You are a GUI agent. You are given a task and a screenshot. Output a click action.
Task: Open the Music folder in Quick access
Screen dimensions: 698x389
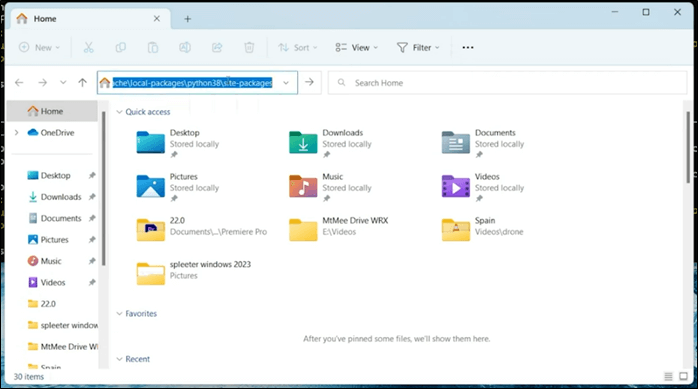[x=331, y=187]
